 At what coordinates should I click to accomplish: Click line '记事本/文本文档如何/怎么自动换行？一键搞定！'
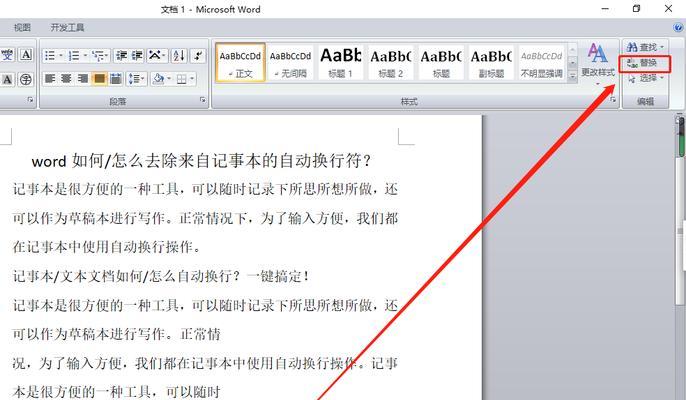tap(161, 276)
